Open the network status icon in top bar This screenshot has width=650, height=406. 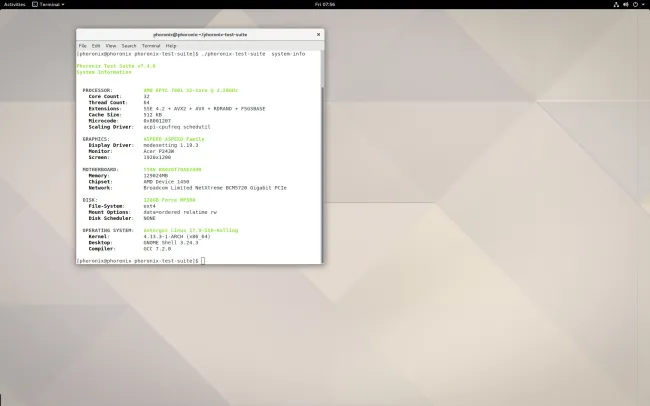[616, 5]
